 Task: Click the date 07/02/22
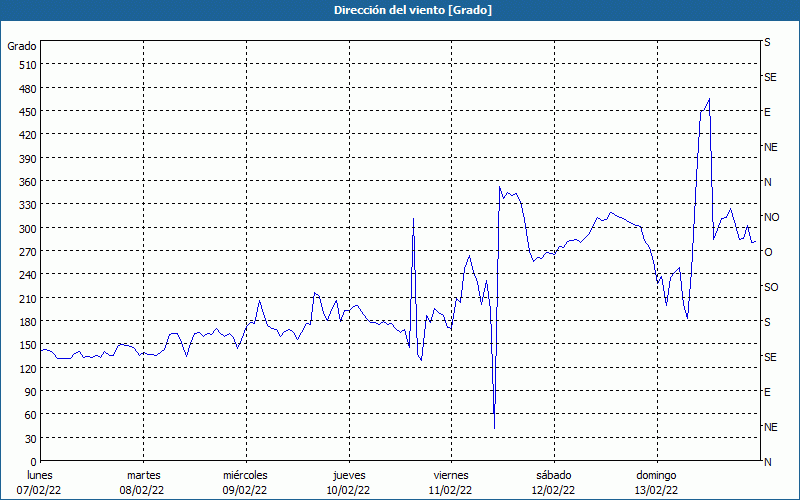[39, 490]
